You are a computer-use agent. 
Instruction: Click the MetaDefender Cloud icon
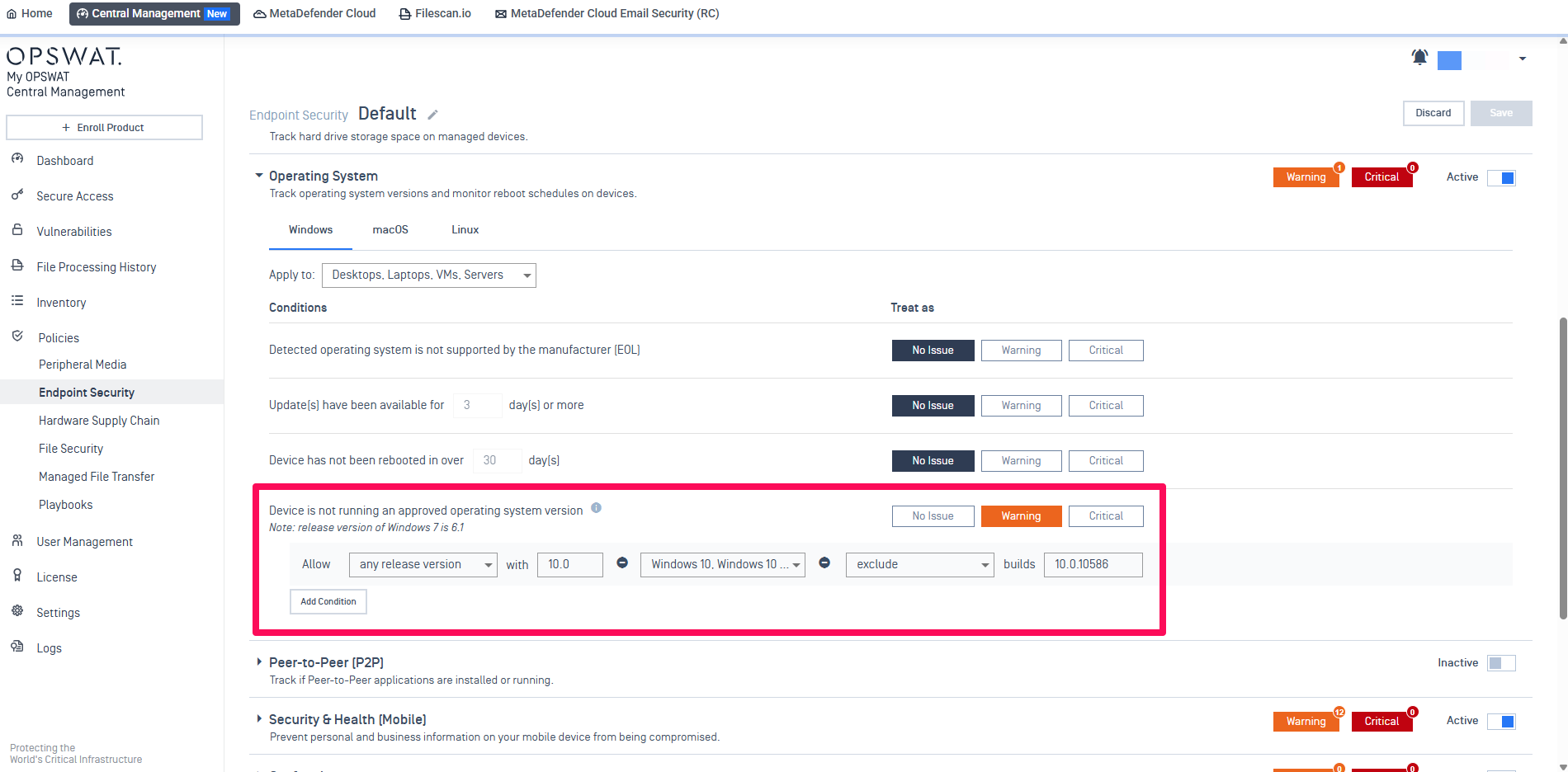coord(259,14)
